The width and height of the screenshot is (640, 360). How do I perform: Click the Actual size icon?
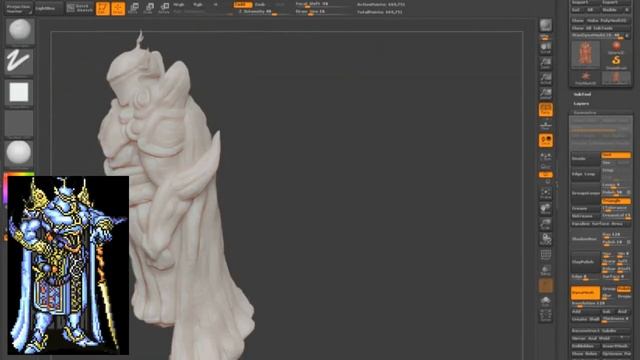pos(546,78)
